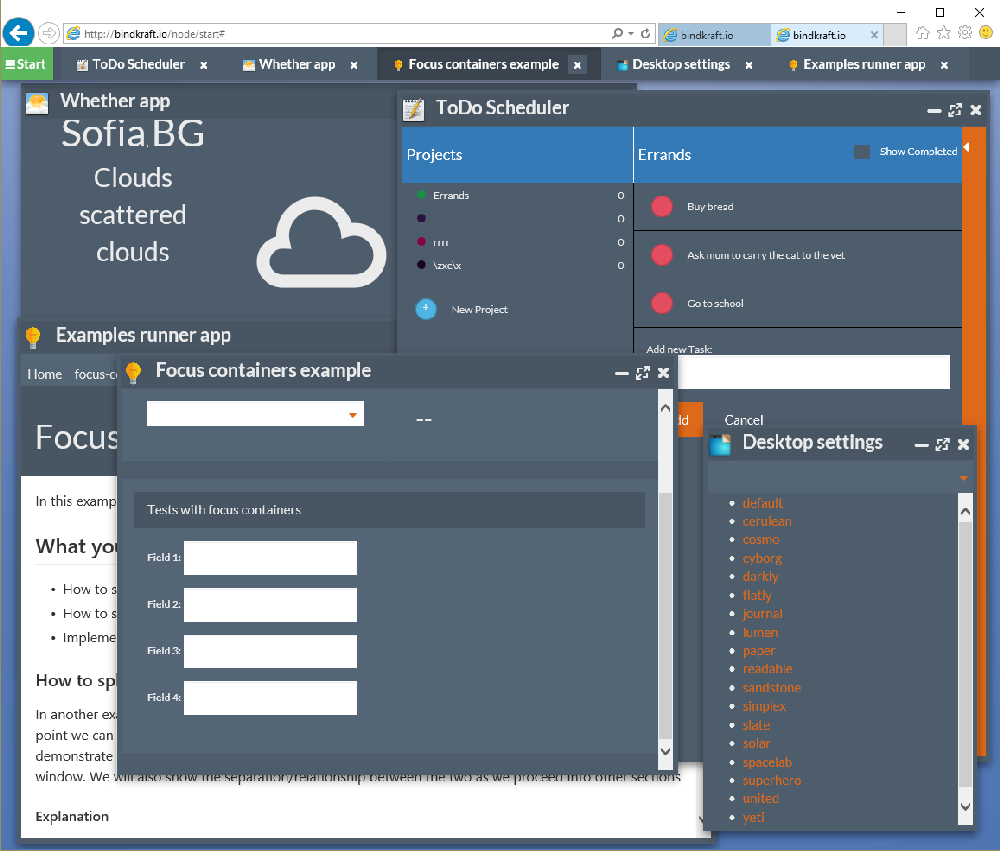
Task: Click Focus containers scrollbar up arrow
Action: tap(665, 408)
